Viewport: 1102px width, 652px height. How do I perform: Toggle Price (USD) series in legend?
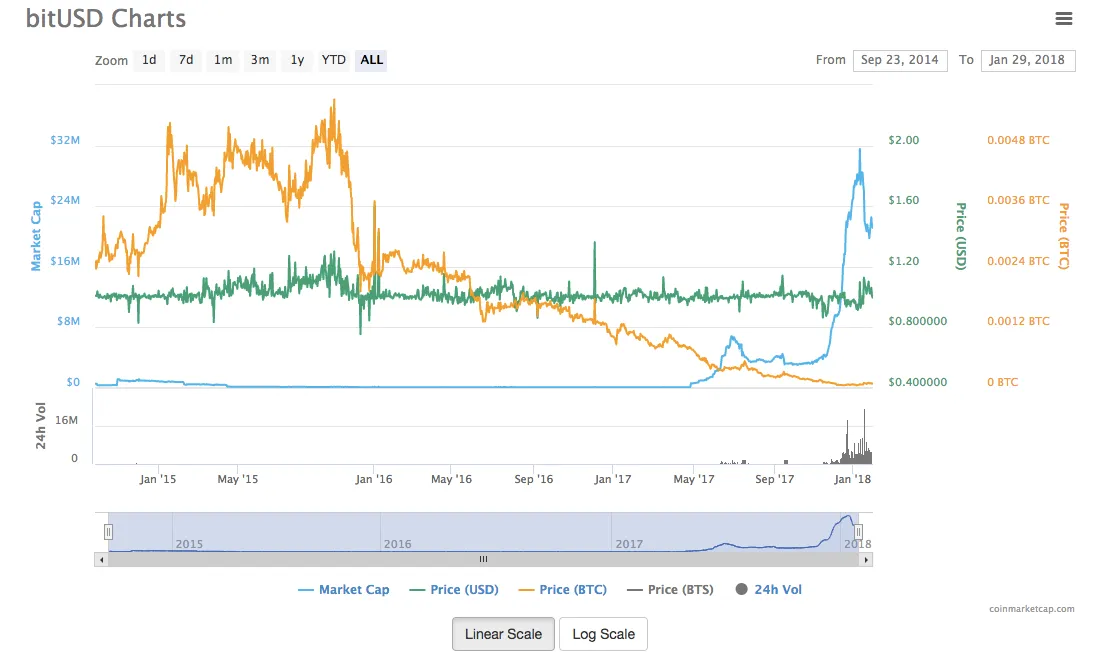[x=454, y=589]
